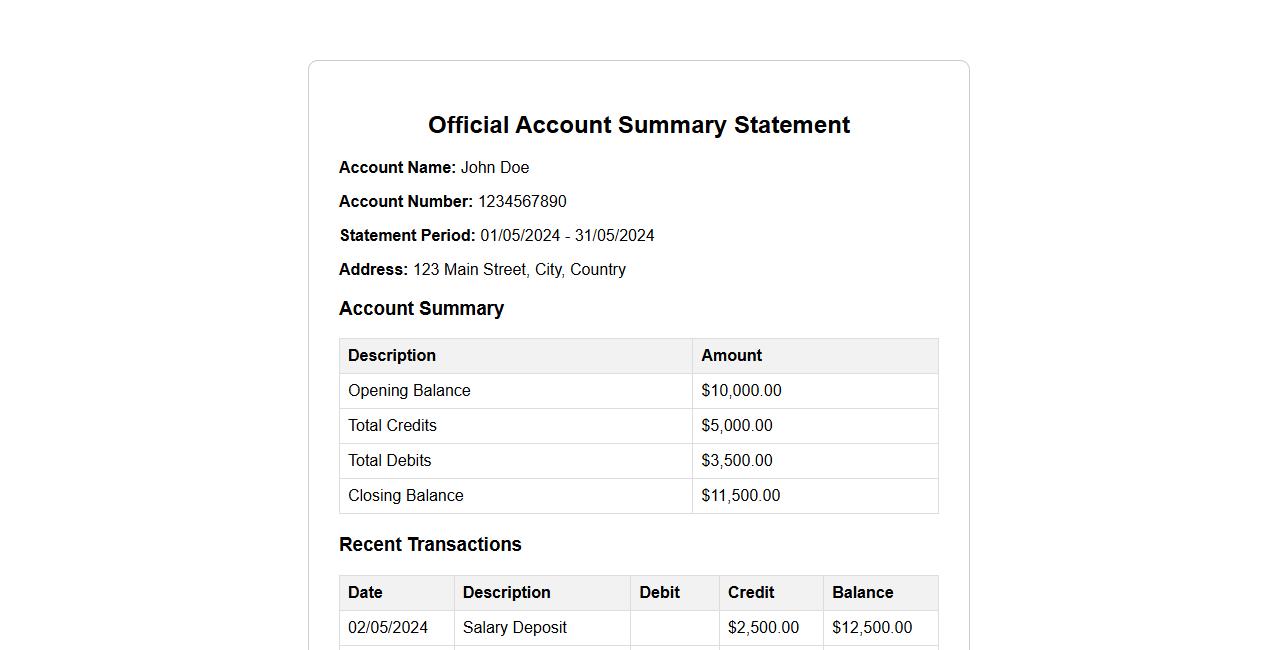The width and height of the screenshot is (1278, 650).
Task: Click the Recent Transactions section heading
Action: [430, 545]
